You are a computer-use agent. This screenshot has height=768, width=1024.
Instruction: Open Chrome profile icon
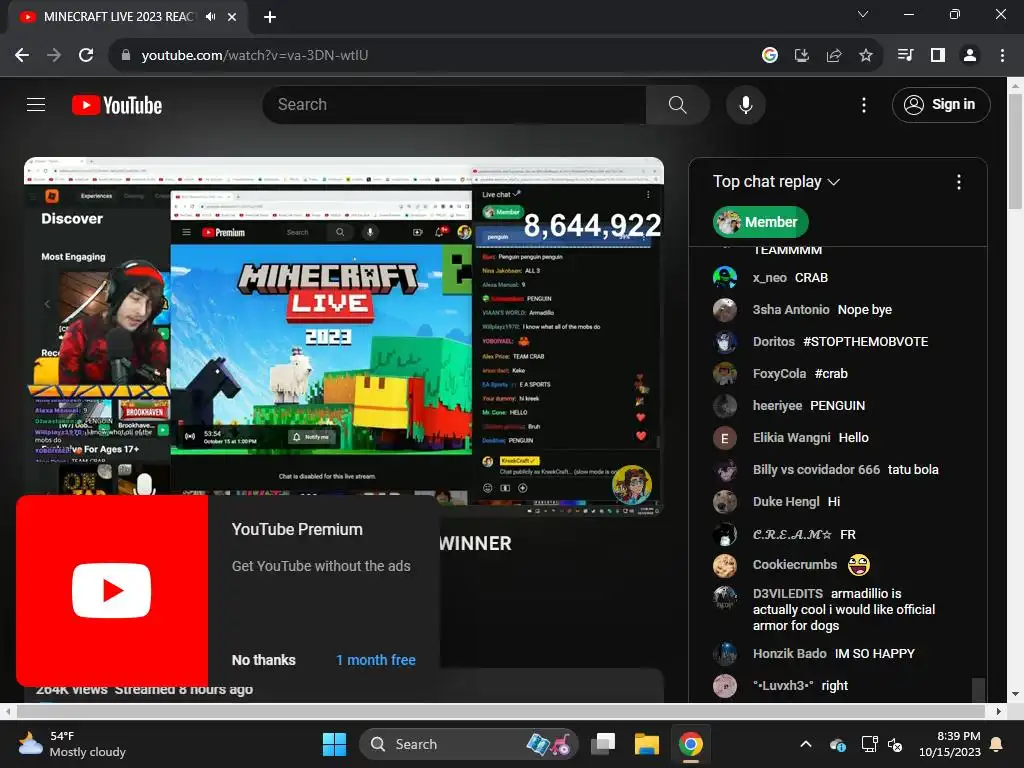(x=970, y=56)
